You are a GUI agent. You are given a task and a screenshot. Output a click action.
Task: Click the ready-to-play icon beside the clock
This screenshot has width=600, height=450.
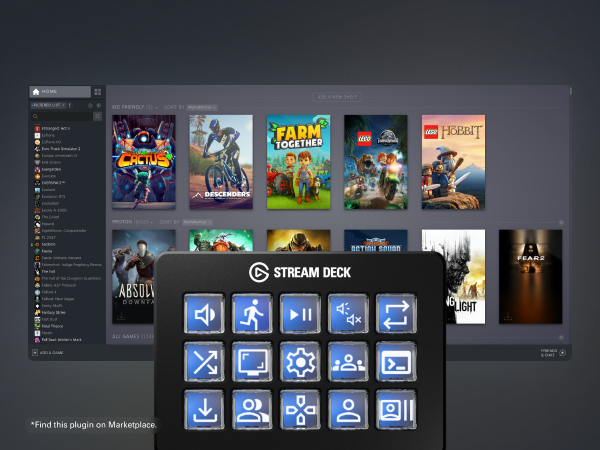pyautogui.click(x=99, y=105)
